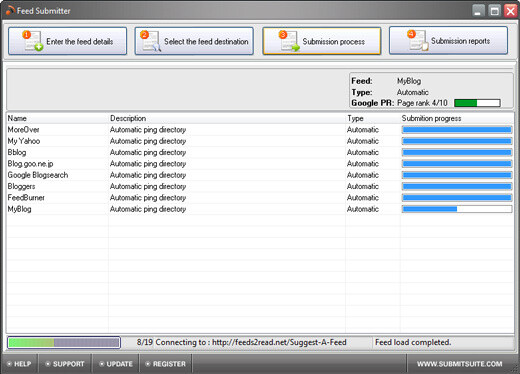Click the overall green submission progress bar

point(64,342)
